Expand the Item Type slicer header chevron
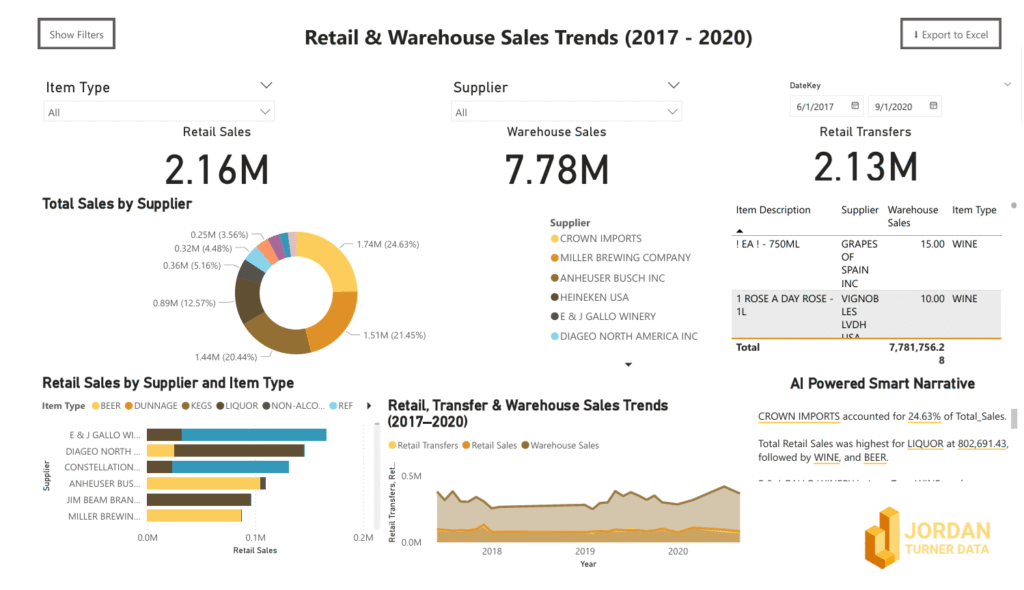 pyautogui.click(x=266, y=86)
